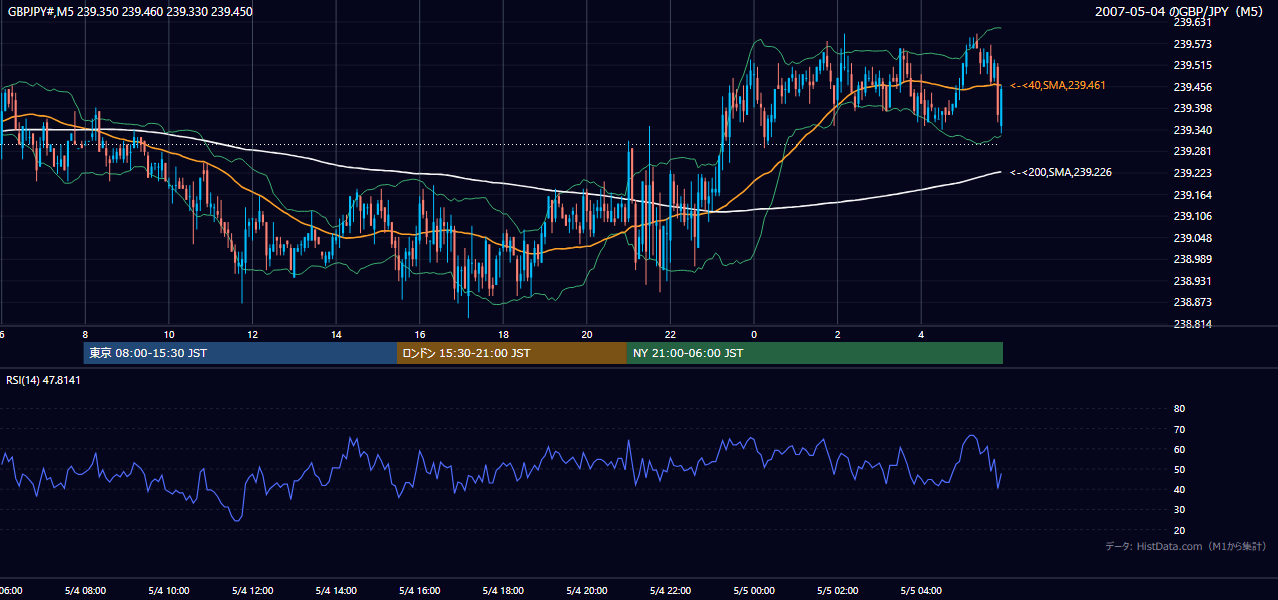Viewport: 1278px width, 600px height.
Task: Click price axis value 239.631
Action: coord(1192,22)
